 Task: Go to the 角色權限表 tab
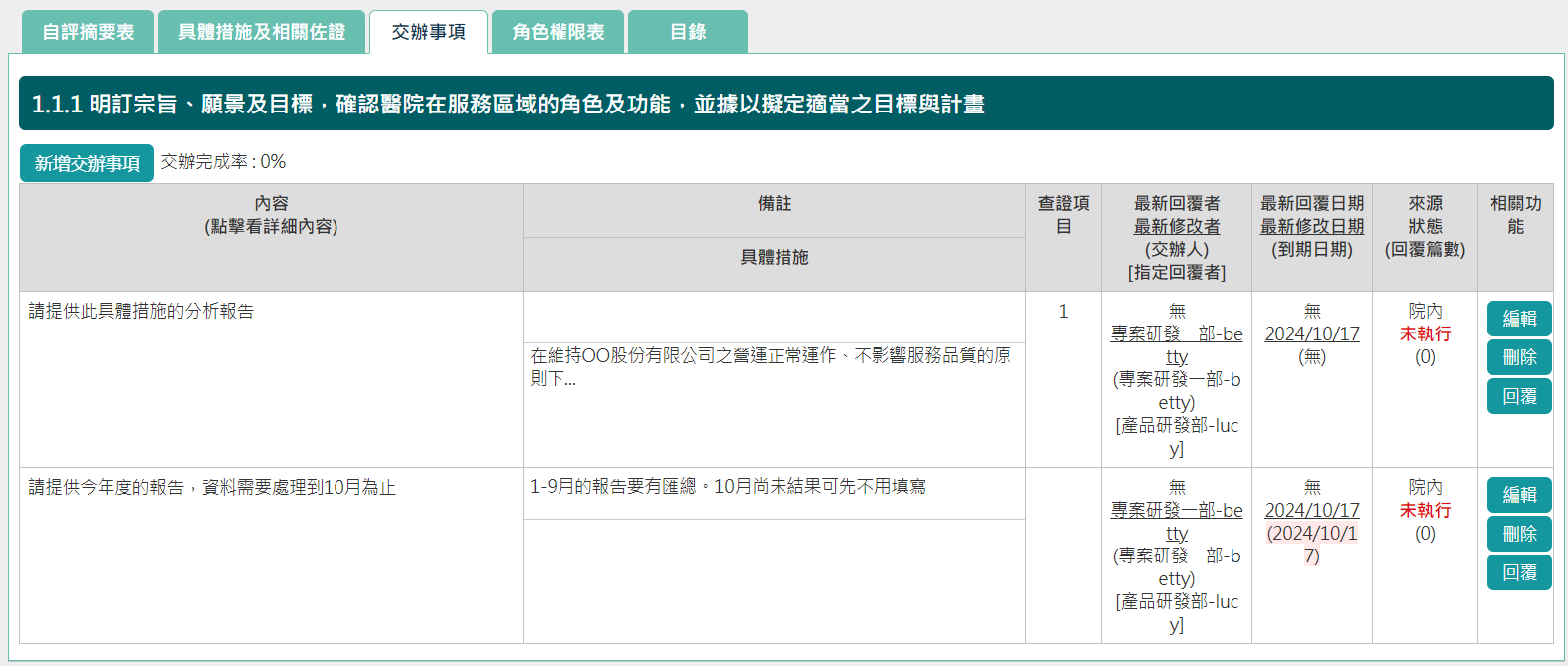click(x=558, y=32)
